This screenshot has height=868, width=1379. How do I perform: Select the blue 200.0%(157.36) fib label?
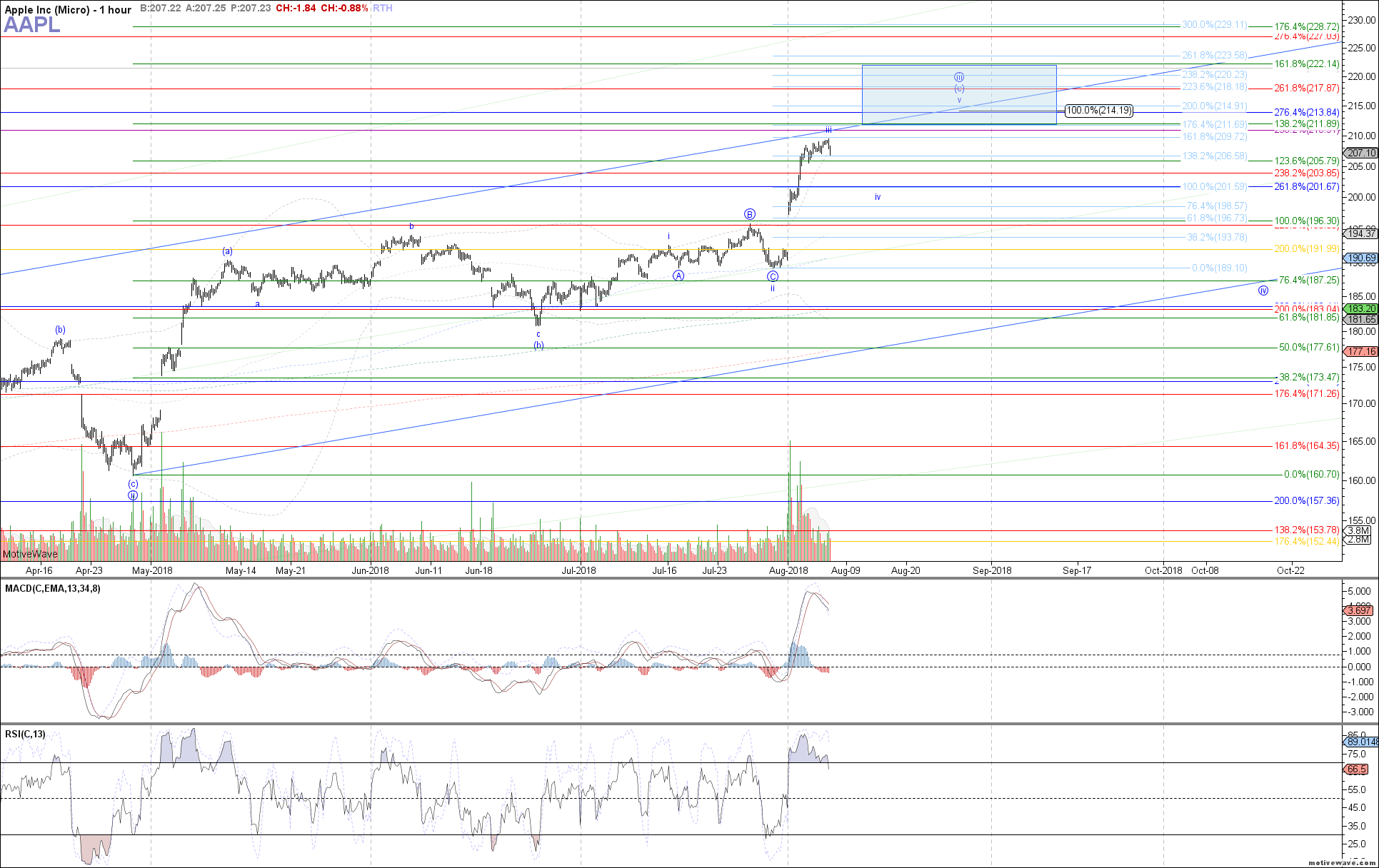(x=1307, y=501)
